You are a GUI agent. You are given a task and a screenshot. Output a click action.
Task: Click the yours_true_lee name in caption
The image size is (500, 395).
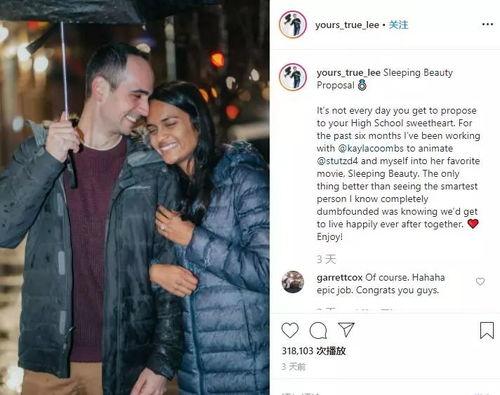348,73
